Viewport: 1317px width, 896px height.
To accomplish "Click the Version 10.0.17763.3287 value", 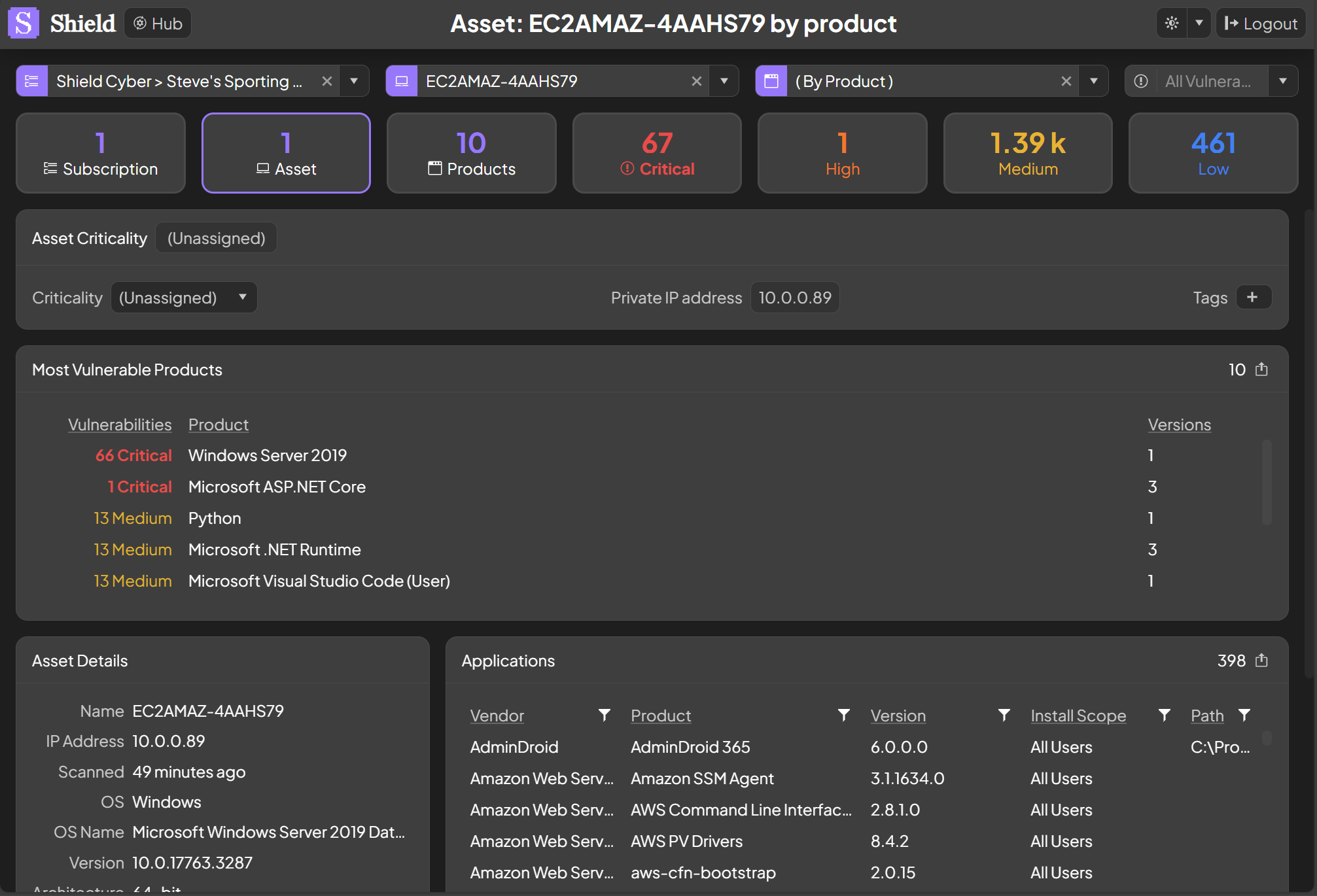I will click(192, 863).
